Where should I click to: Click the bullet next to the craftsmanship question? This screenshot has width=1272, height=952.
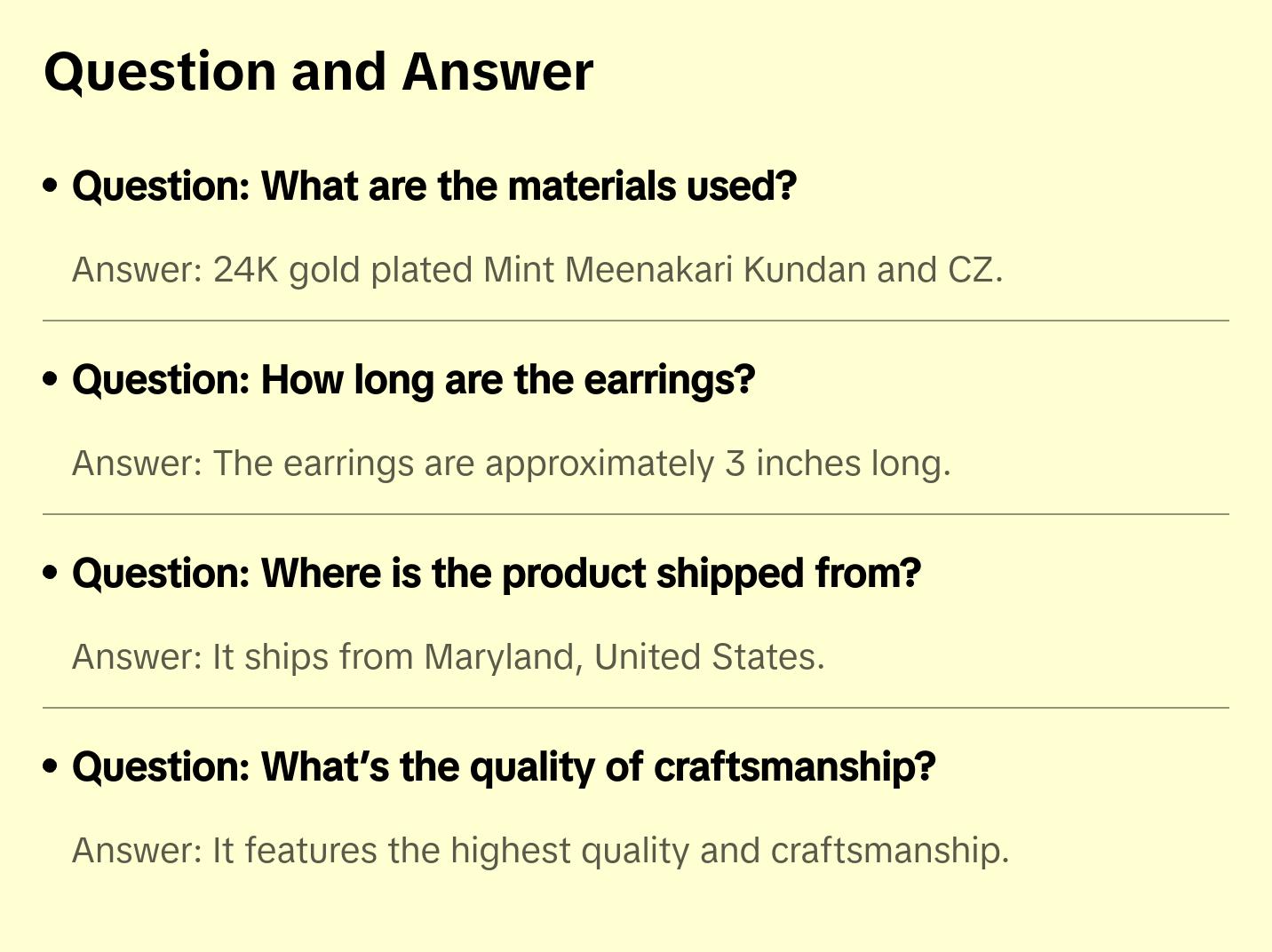pos(51,766)
